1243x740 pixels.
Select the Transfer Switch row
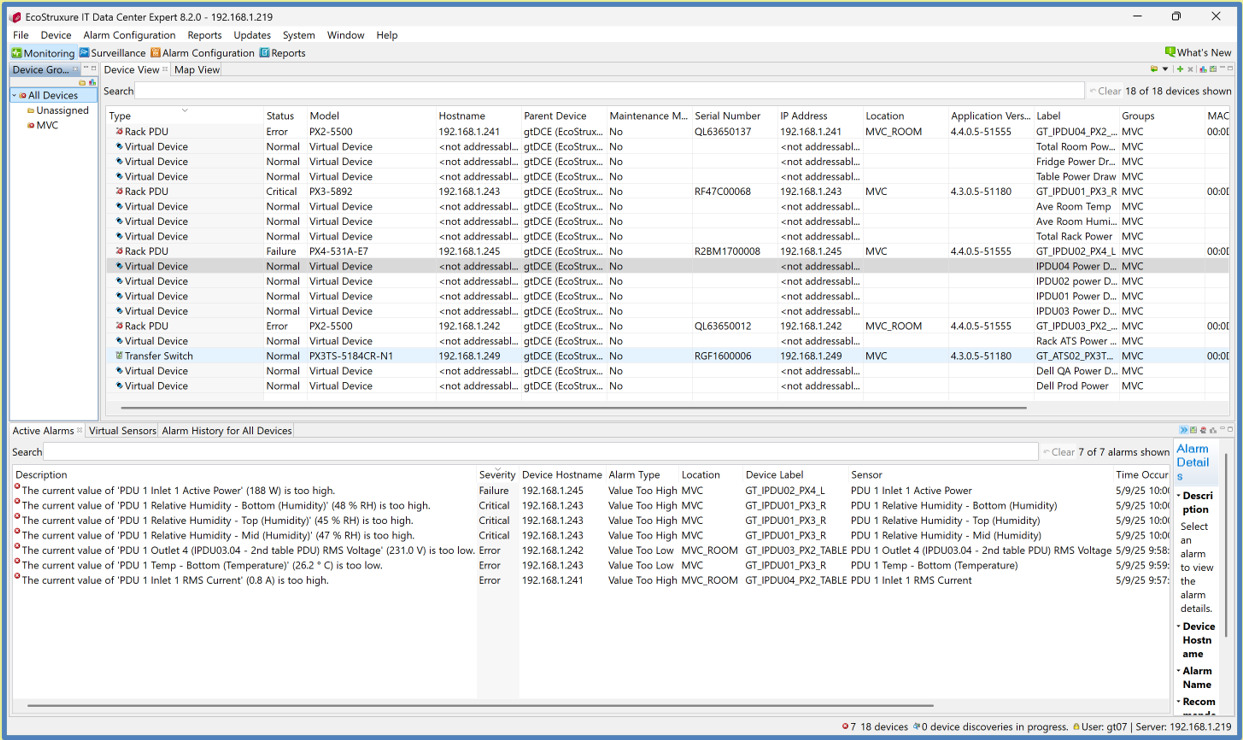[x=668, y=356]
